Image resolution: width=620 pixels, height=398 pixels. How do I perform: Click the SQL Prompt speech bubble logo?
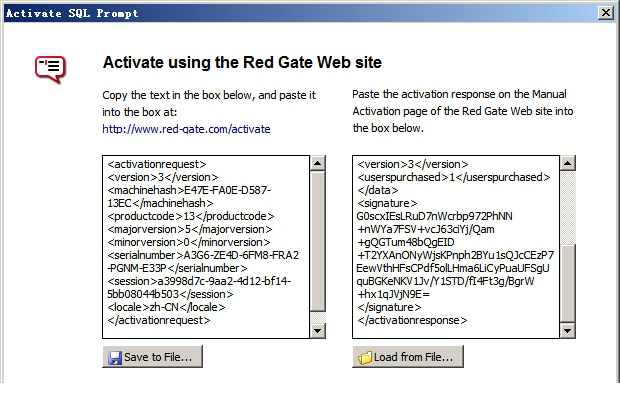(x=50, y=70)
